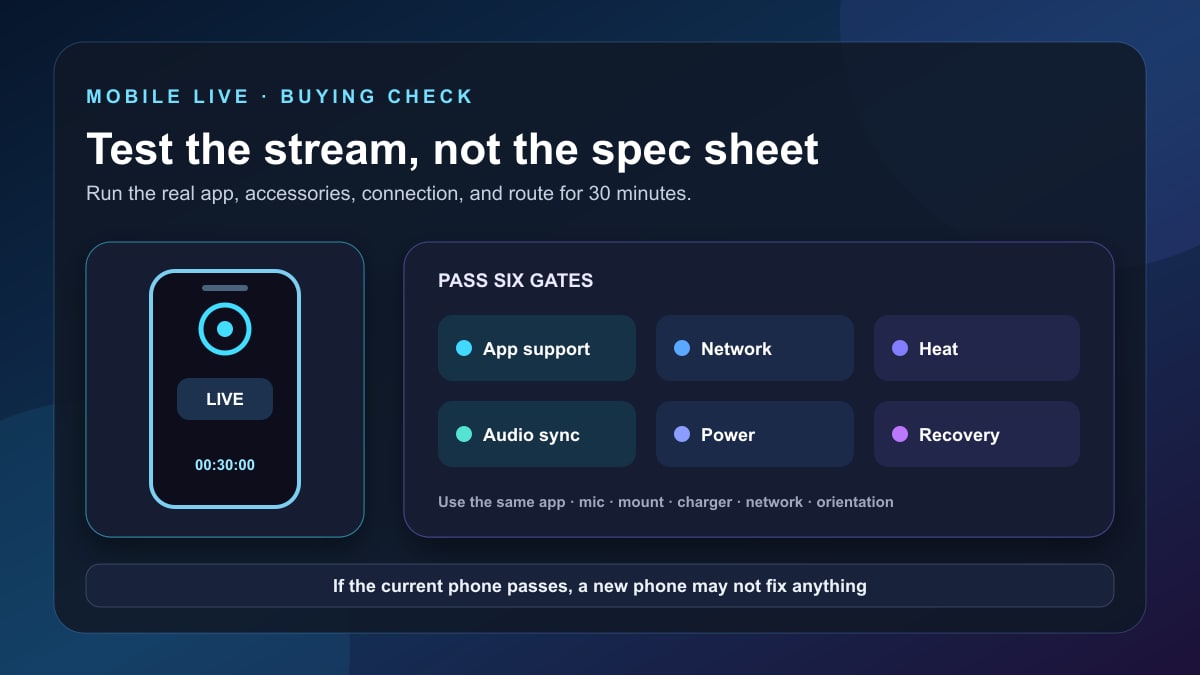Click the violet dot beside Recovery
The height and width of the screenshot is (675, 1200).
pos(900,434)
